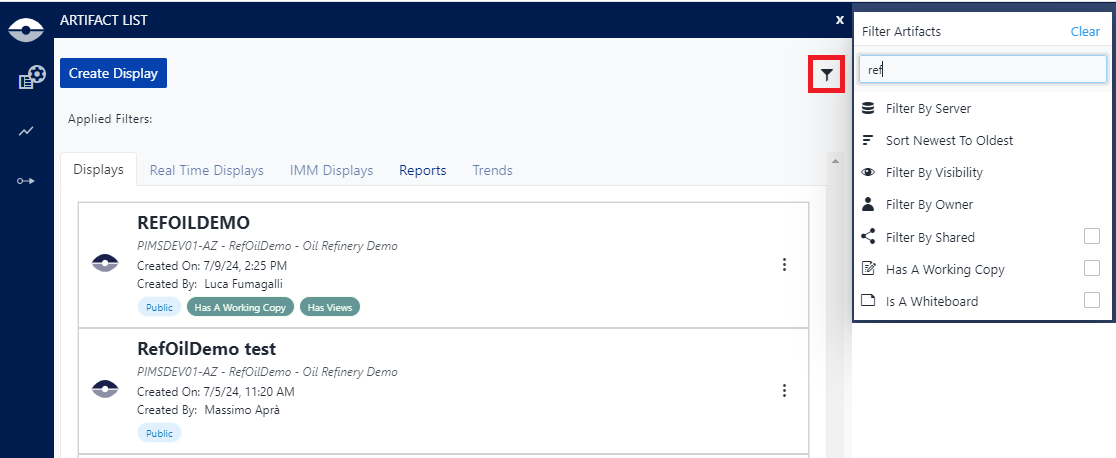This screenshot has width=1116, height=458.
Task: Click the filter artifacts search field
Action: [982, 69]
